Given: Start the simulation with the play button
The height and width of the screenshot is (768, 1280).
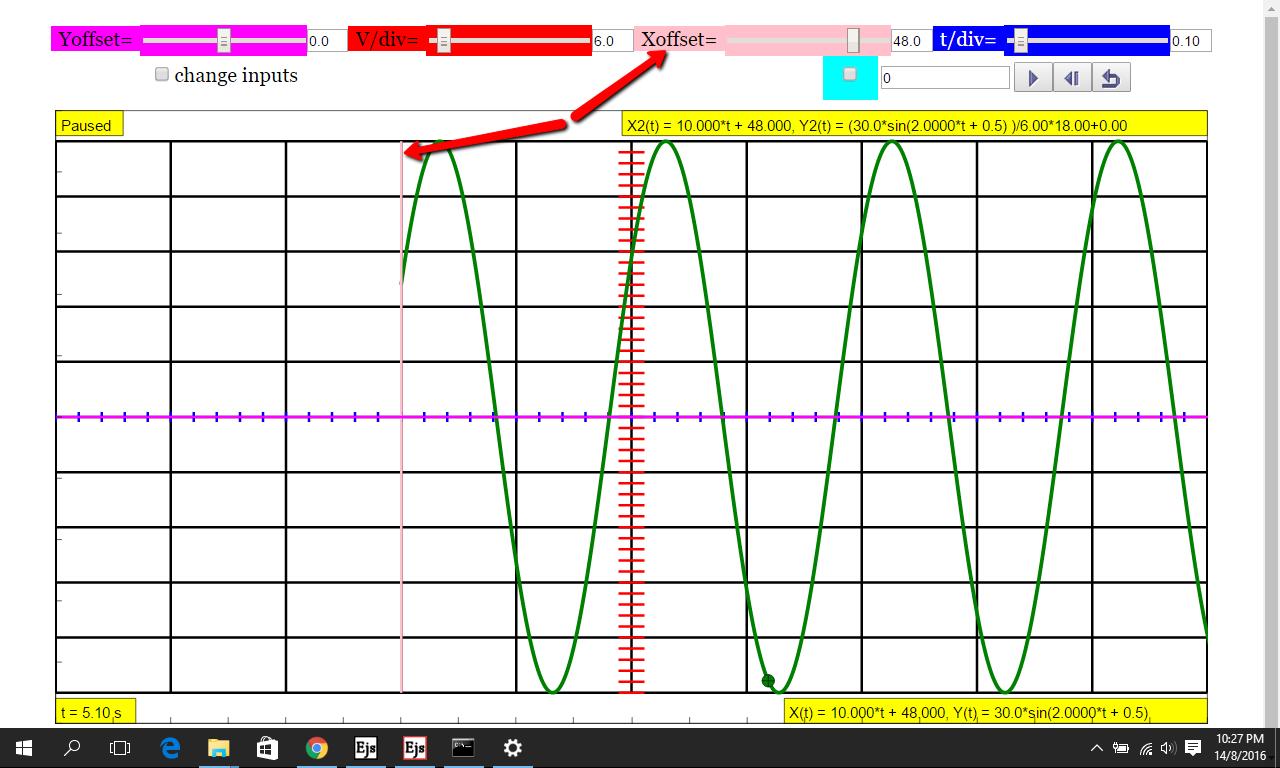Looking at the screenshot, I should (1033, 78).
